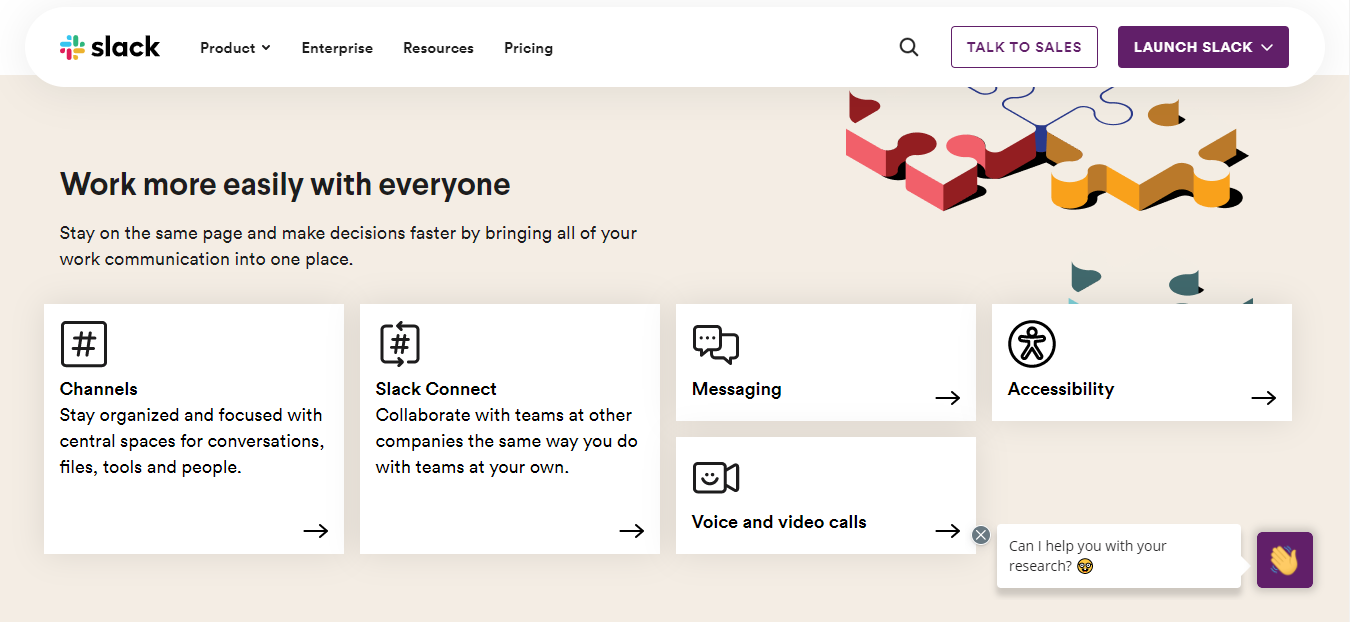This screenshot has width=1350, height=622.
Task: Click the Slack logo
Action: [110, 45]
